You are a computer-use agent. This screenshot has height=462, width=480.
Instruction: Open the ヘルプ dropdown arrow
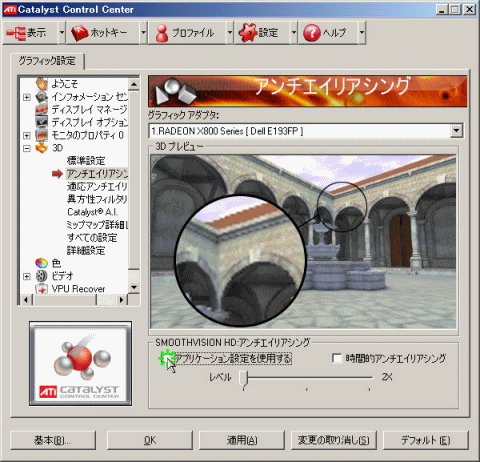click(x=362, y=33)
